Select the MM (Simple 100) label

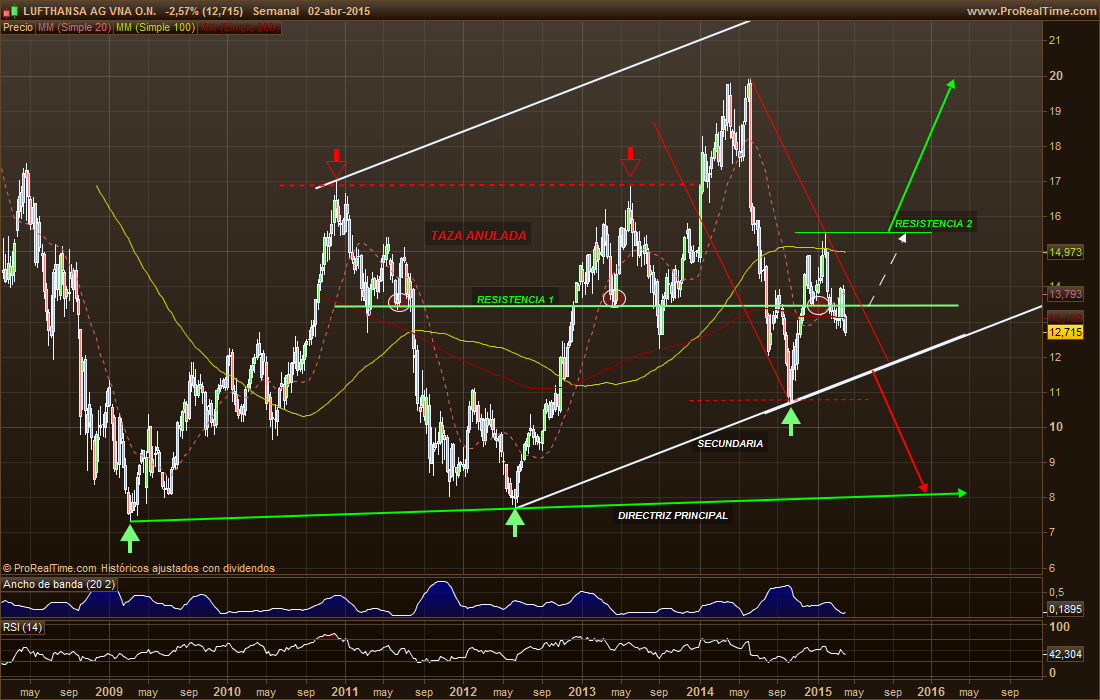(155, 27)
